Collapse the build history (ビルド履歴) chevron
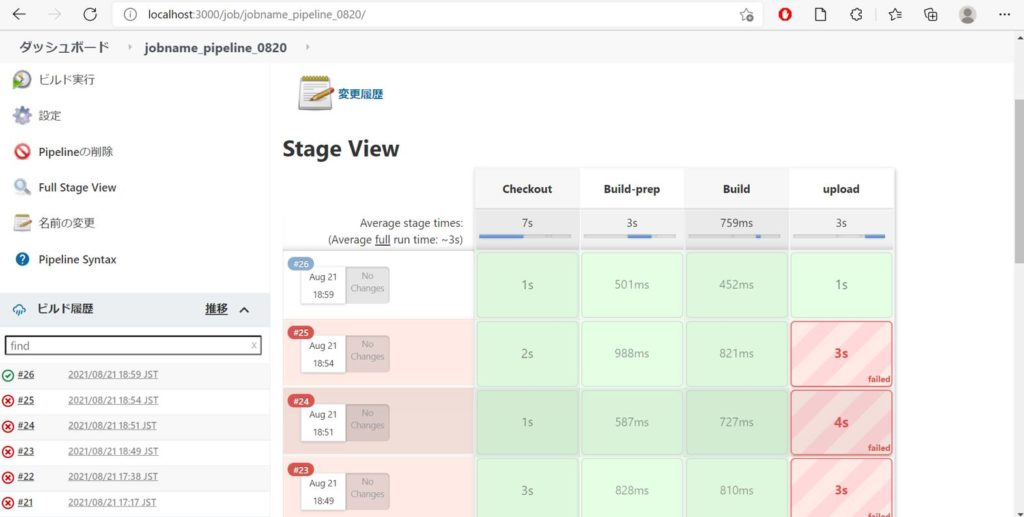The width and height of the screenshot is (1024, 517). click(244, 310)
